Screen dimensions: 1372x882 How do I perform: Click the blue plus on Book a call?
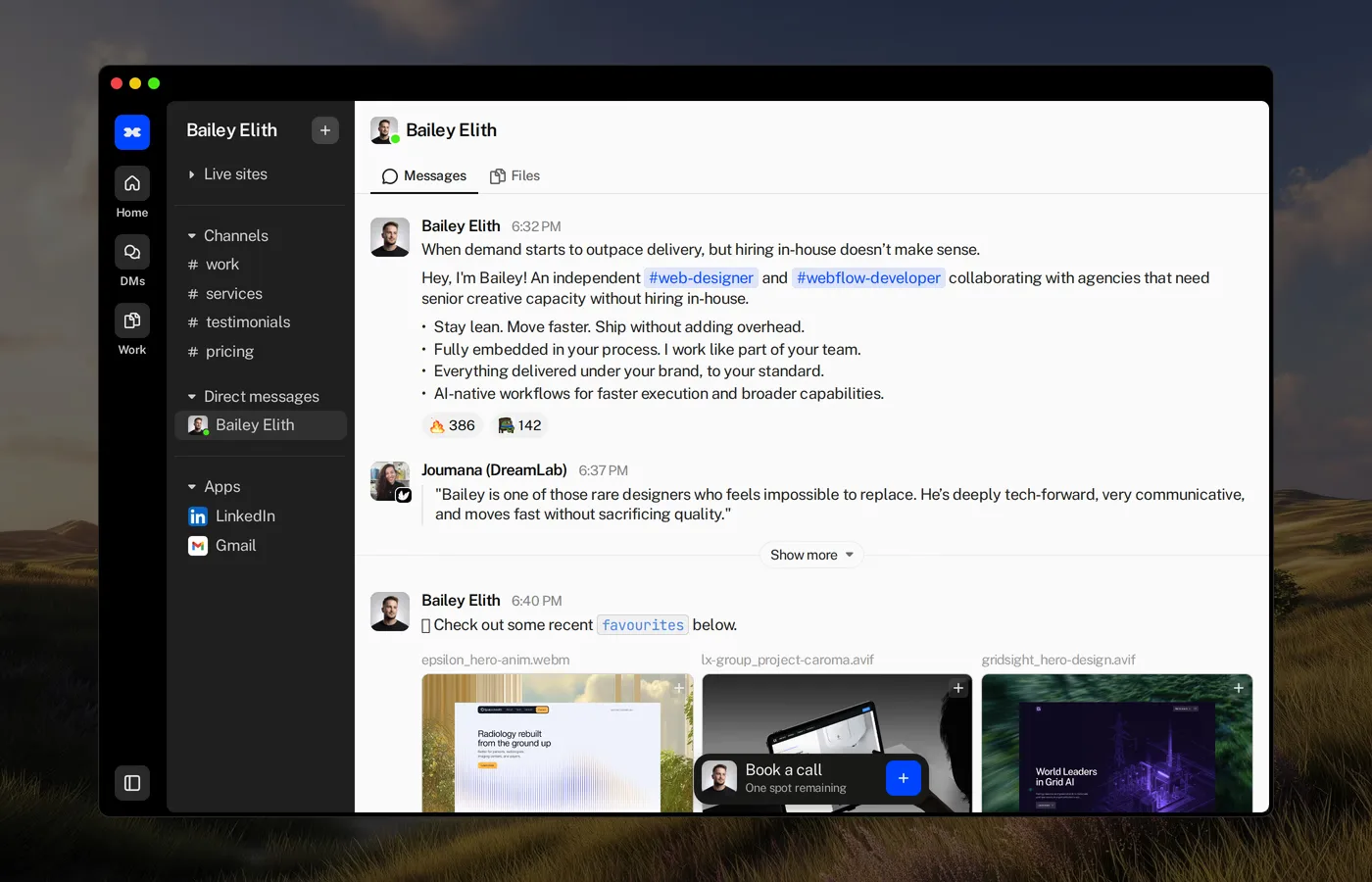tap(904, 778)
